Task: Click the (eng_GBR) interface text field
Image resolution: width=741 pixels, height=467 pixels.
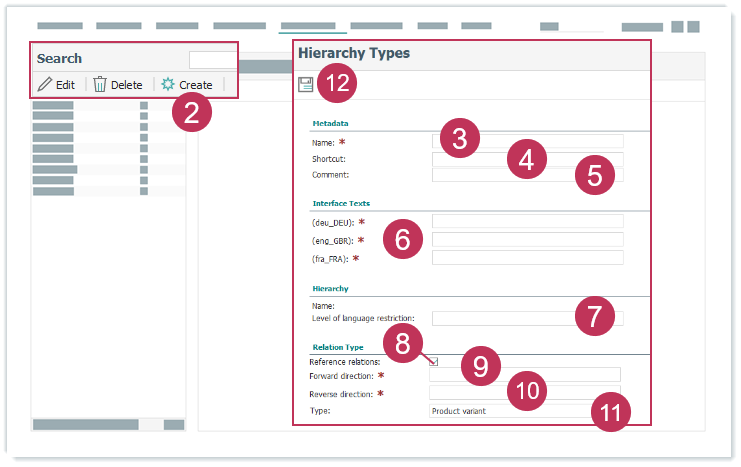Action: (x=527, y=240)
